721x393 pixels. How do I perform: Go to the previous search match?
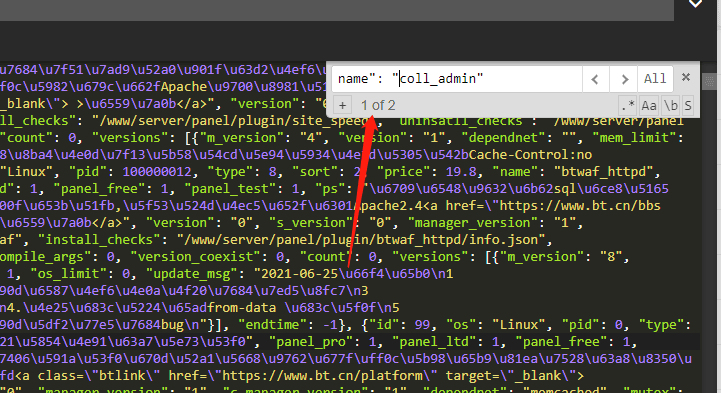595,79
